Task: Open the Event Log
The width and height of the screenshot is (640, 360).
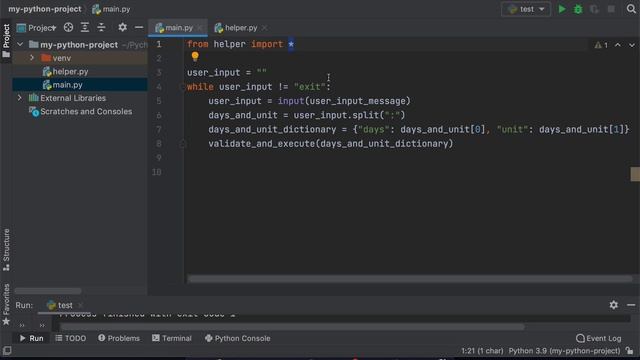Action: click(598, 338)
